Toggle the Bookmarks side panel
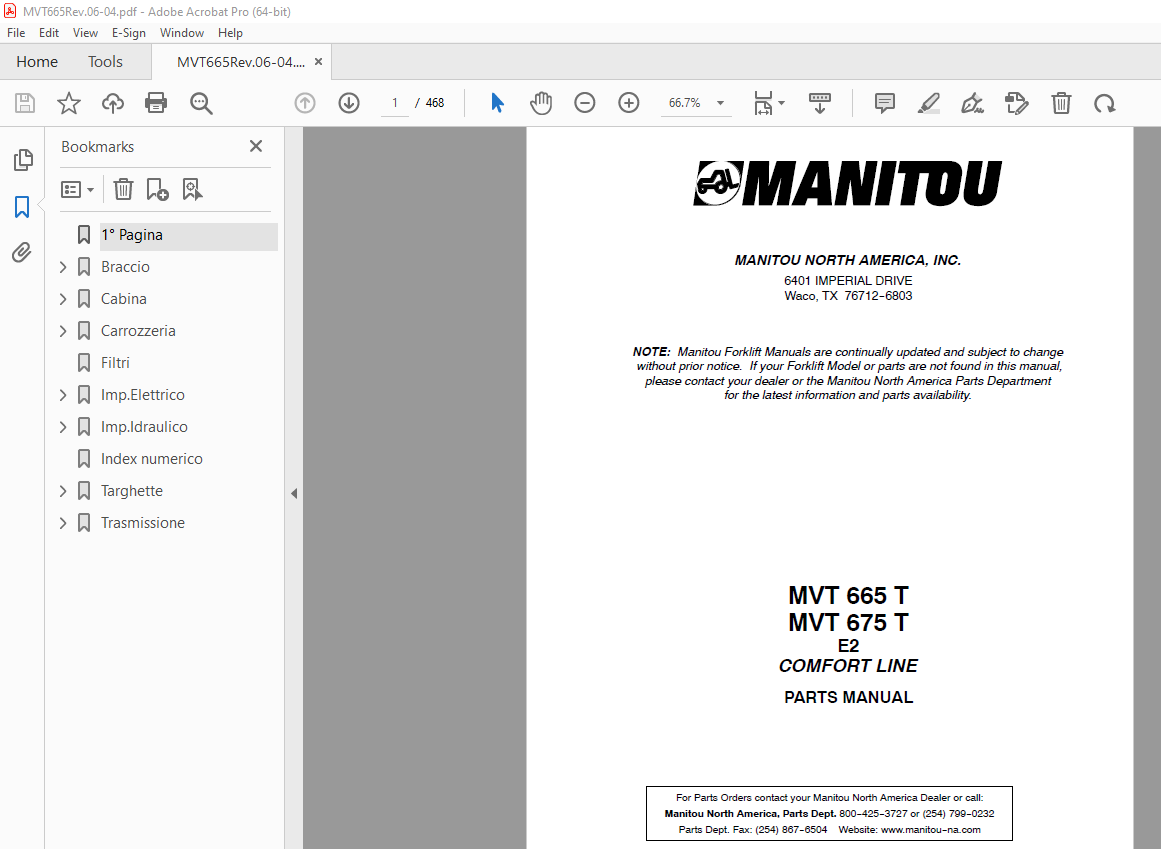 pos(22,207)
